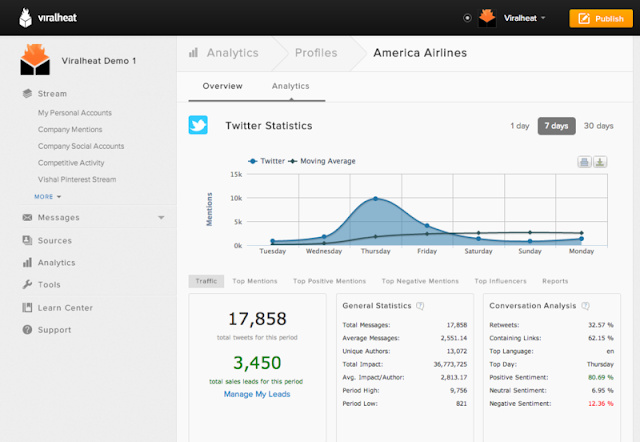Select the 30 days range
The height and width of the screenshot is (442, 640).
pyautogui.click(x=598, y=126)
